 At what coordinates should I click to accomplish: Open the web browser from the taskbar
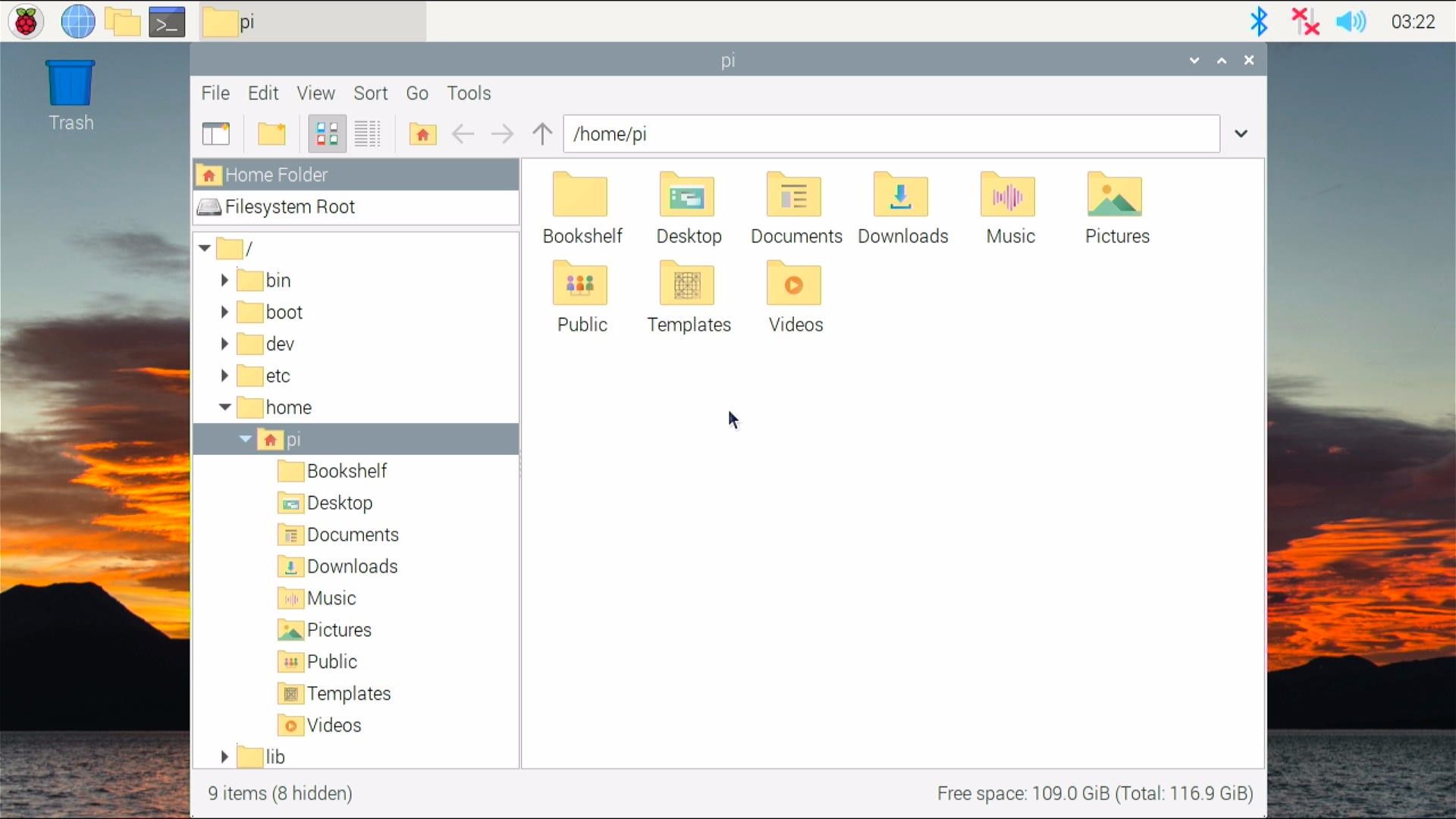(77, 21)
